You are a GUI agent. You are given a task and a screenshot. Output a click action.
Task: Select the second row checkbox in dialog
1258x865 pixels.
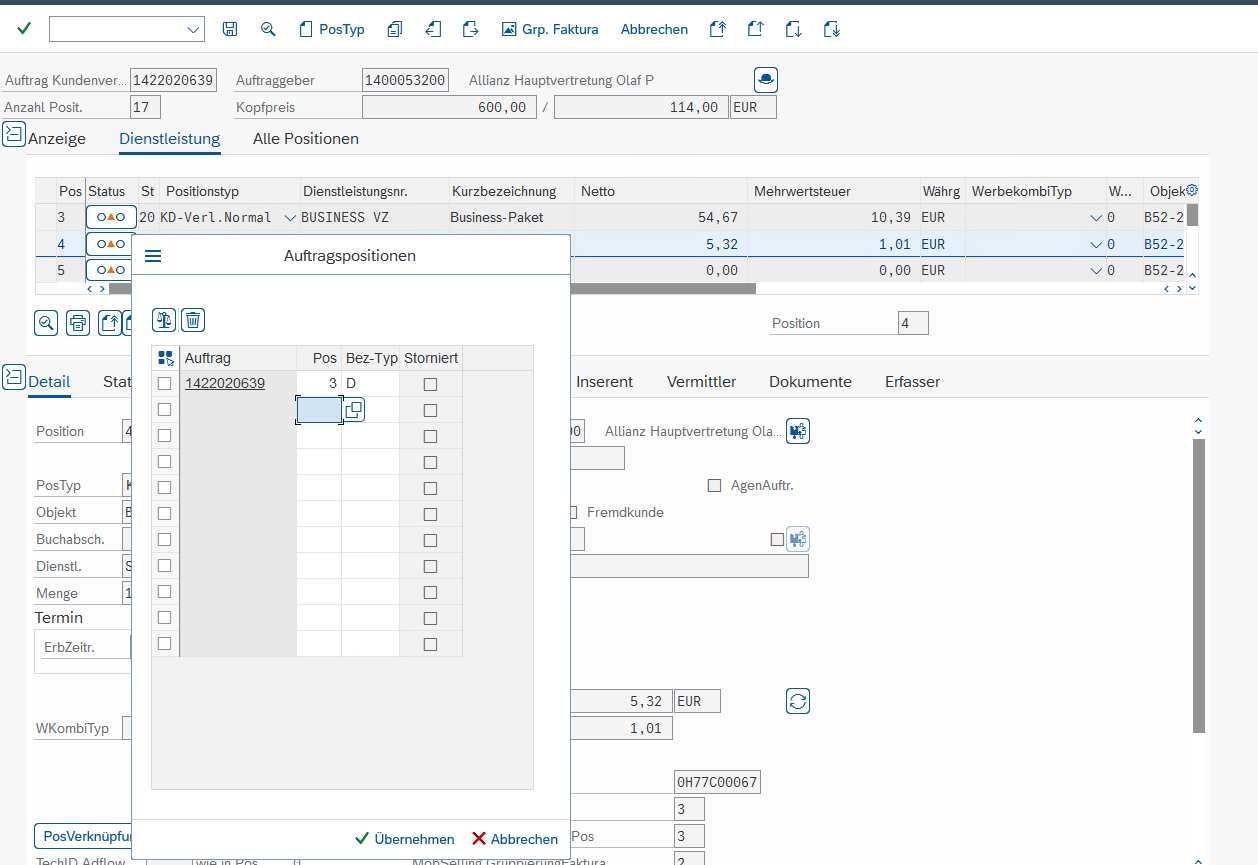click(x=165, y=409)
